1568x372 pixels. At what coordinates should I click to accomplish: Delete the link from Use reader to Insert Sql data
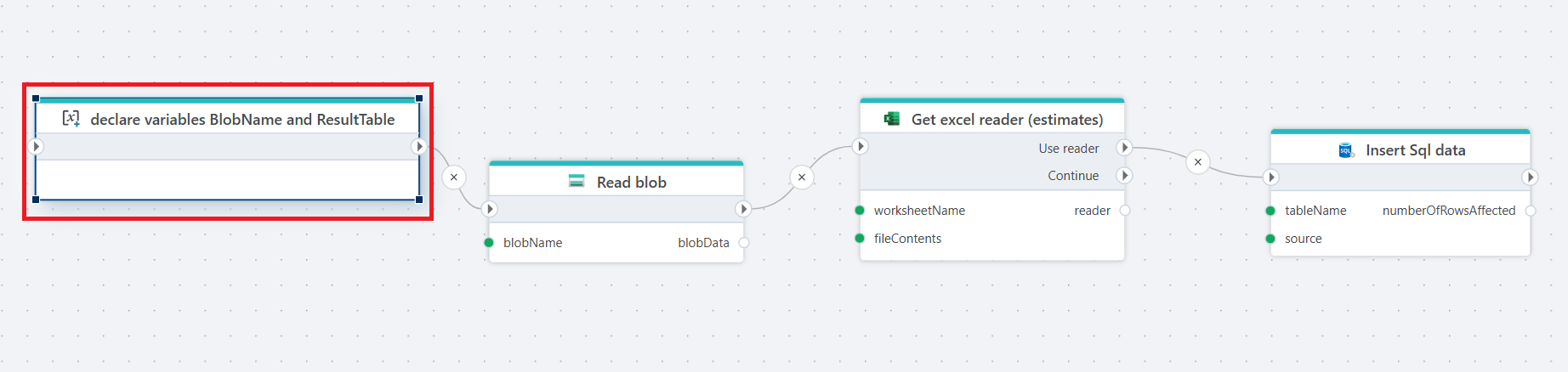pyautogui.click(x=1197, y=161)
